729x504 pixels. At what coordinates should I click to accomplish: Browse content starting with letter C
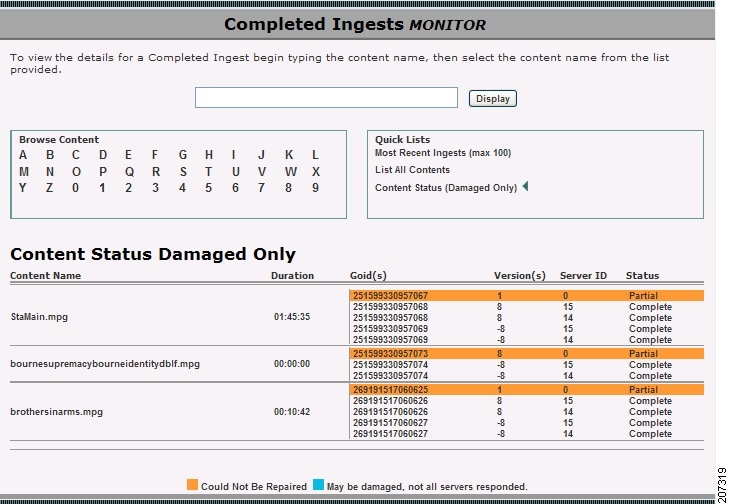[76, 155]
